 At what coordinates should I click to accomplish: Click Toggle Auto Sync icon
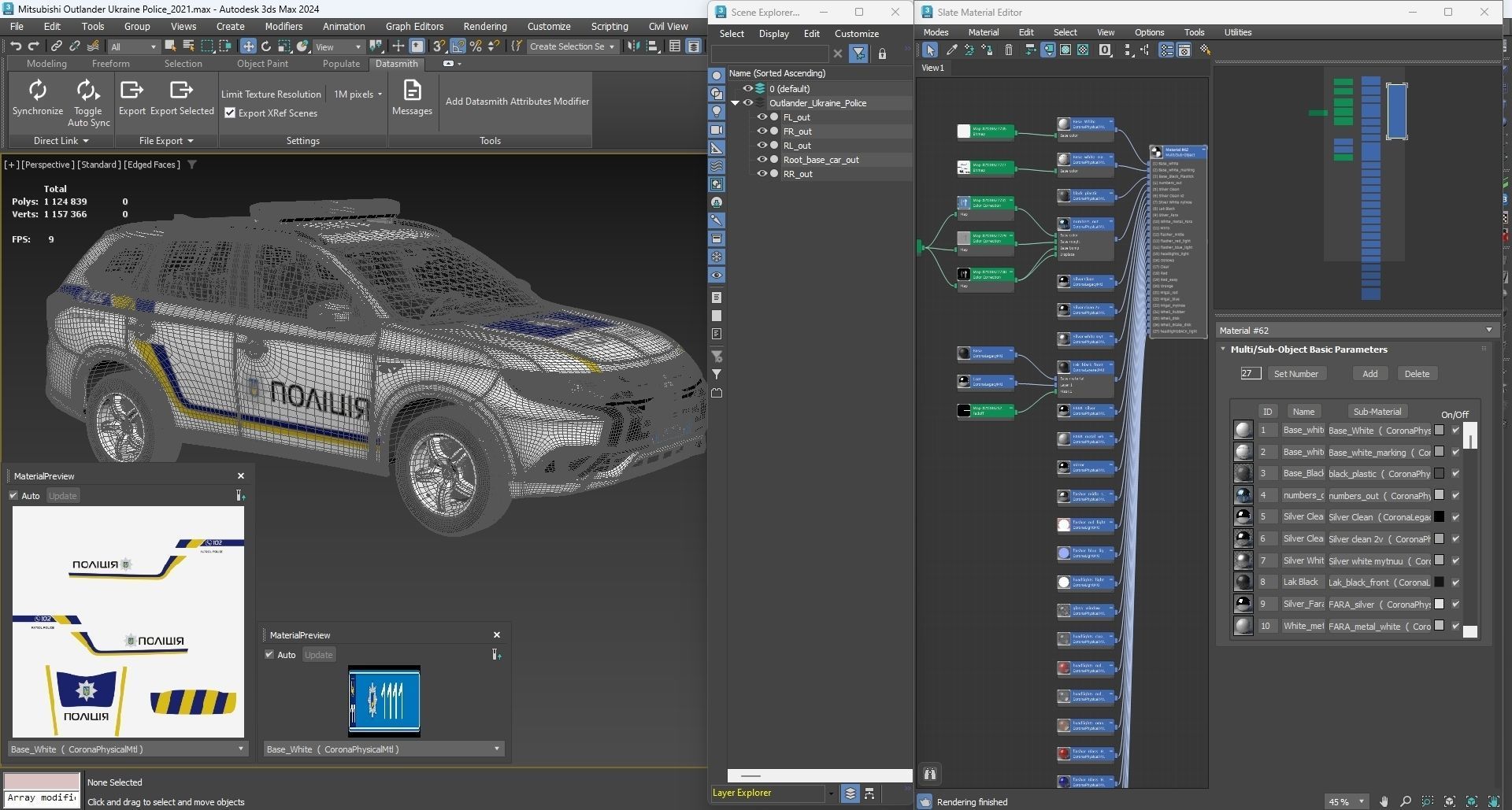[87, 90]
